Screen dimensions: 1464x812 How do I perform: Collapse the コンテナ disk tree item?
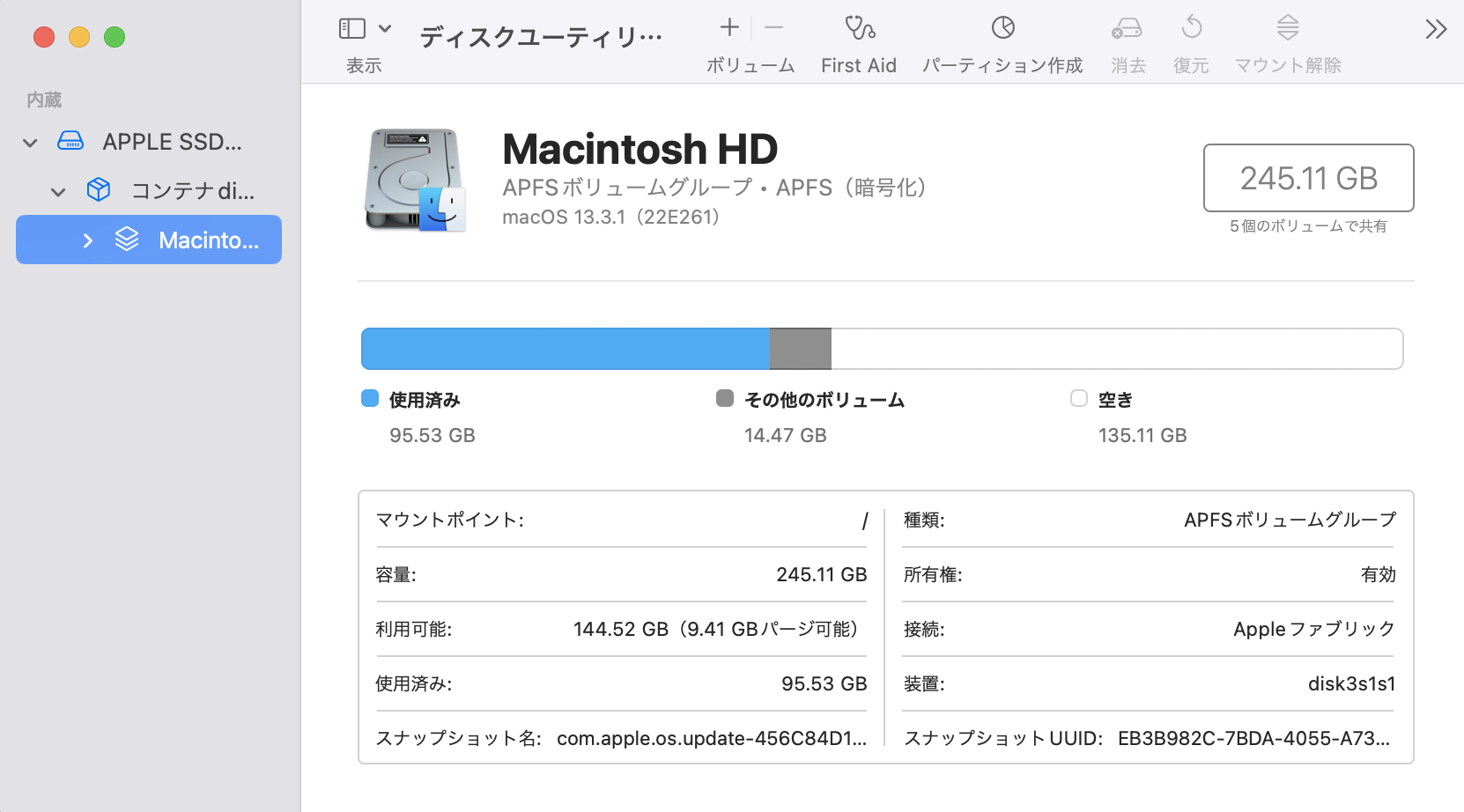click(x=57, y=191)
